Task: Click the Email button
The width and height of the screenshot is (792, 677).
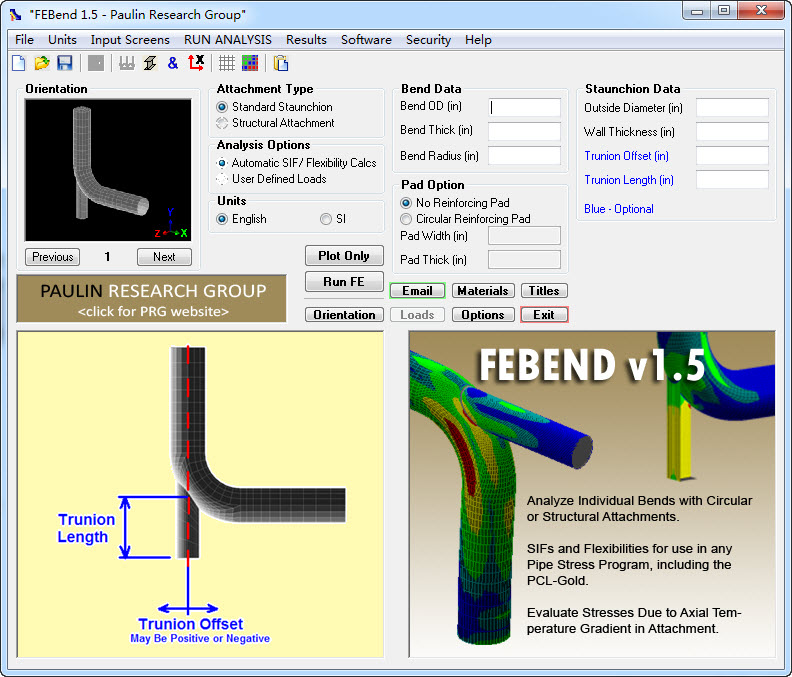Action: coord(417,291)
